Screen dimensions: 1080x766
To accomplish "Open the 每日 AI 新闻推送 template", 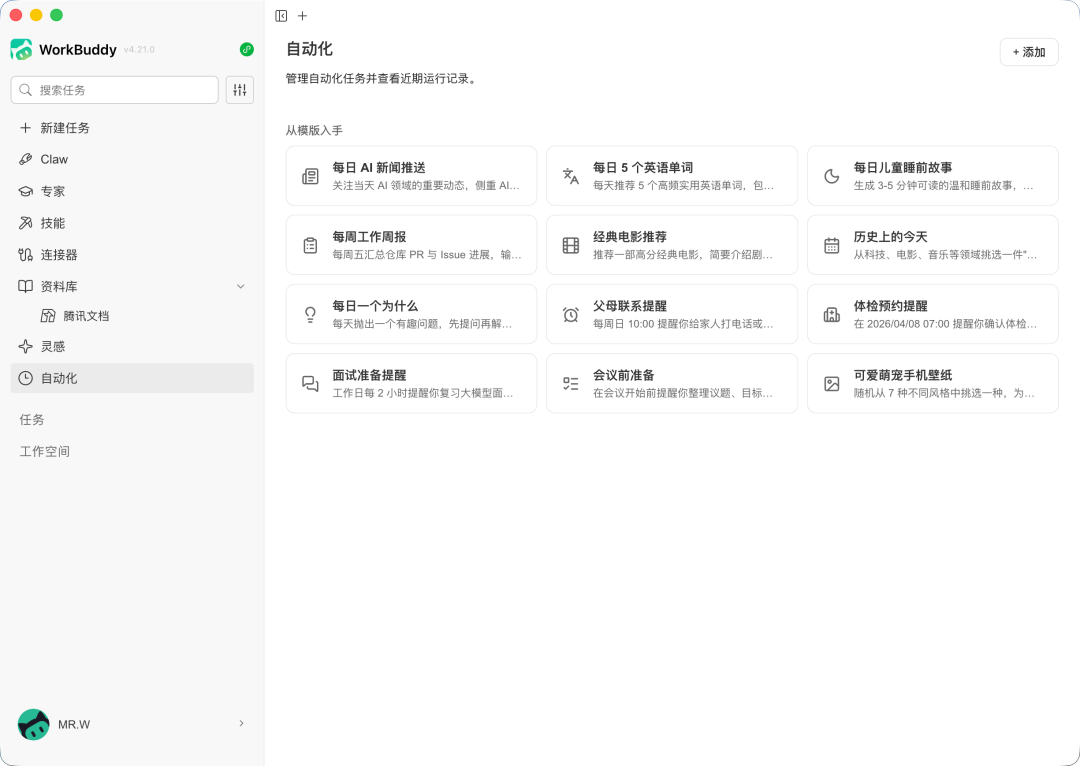I will (411, 176).
